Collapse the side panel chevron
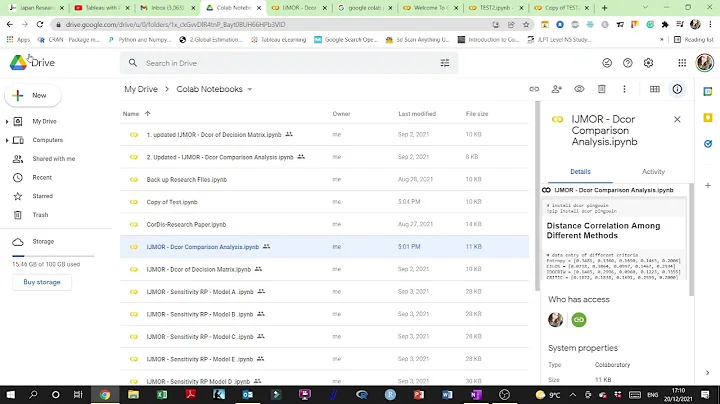Viewport: 720px width, 404px height. pos(708,372)
